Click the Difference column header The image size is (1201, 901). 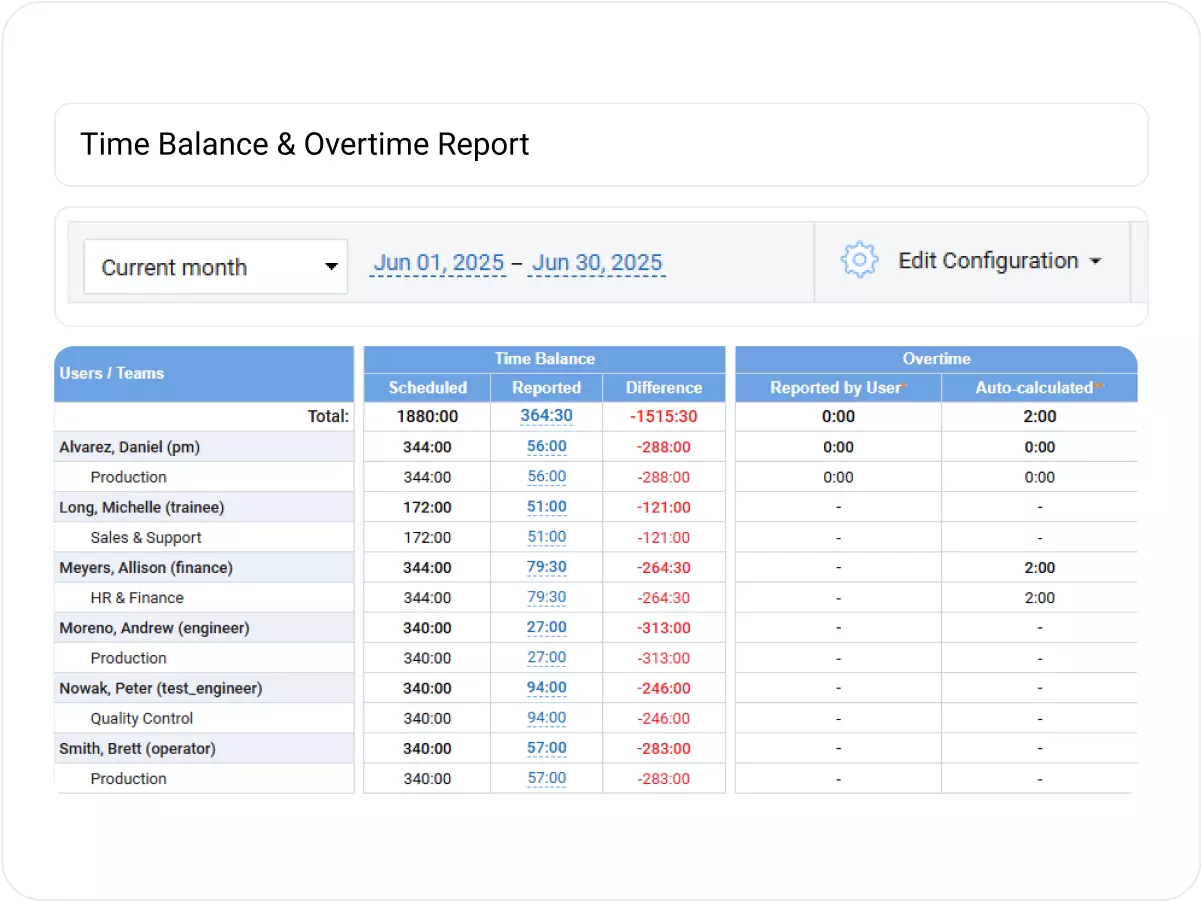[663, 387]
